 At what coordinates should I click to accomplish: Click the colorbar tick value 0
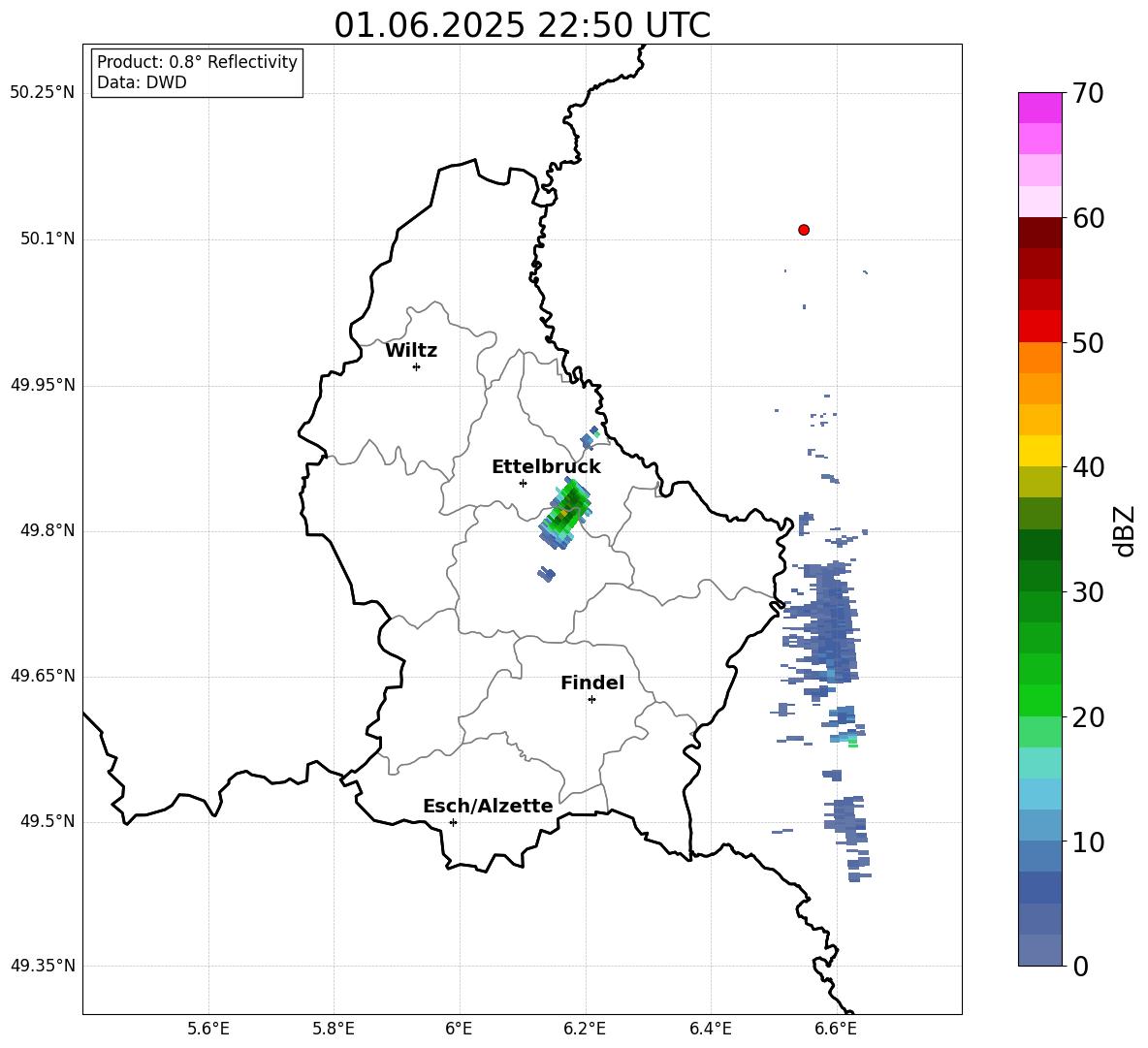(x=1081, y=966)
